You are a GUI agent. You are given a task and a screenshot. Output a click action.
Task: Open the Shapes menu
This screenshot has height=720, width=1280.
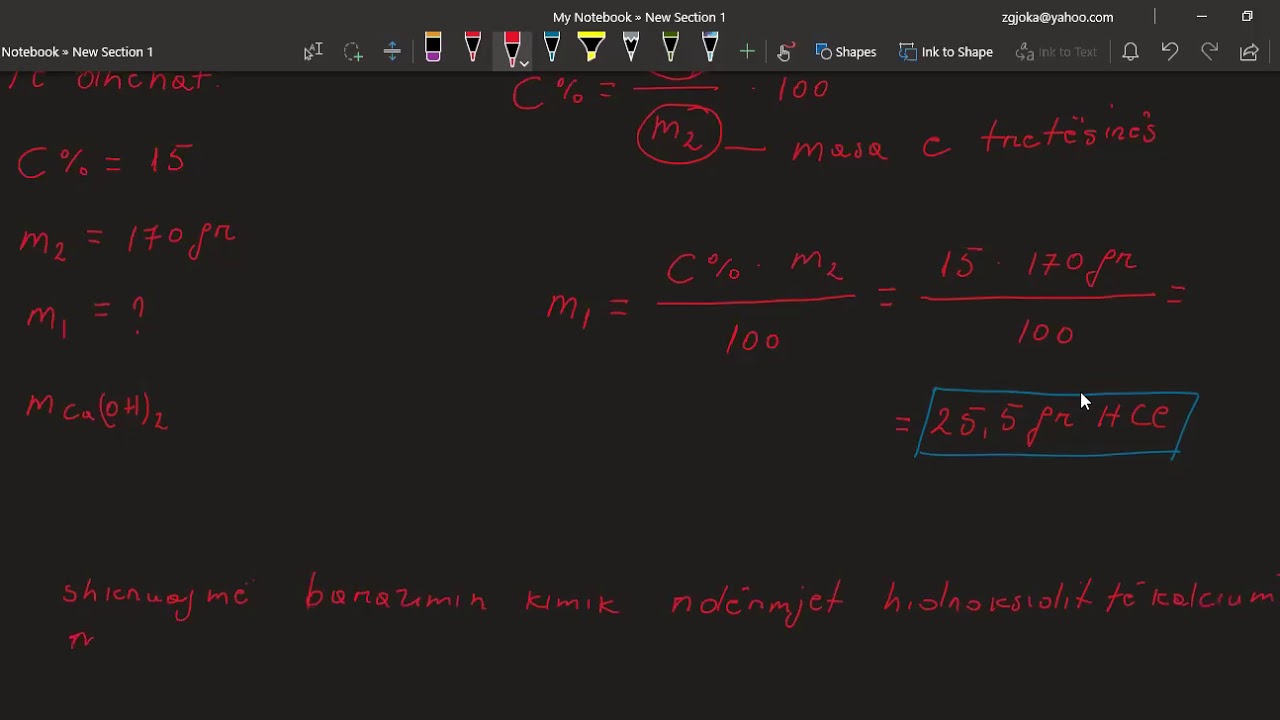click(846, 51)
